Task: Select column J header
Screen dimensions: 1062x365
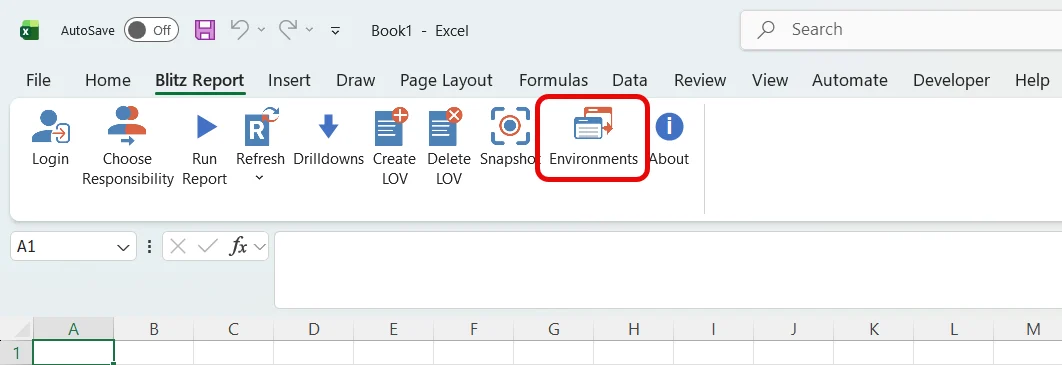Action: coord(793,329)
